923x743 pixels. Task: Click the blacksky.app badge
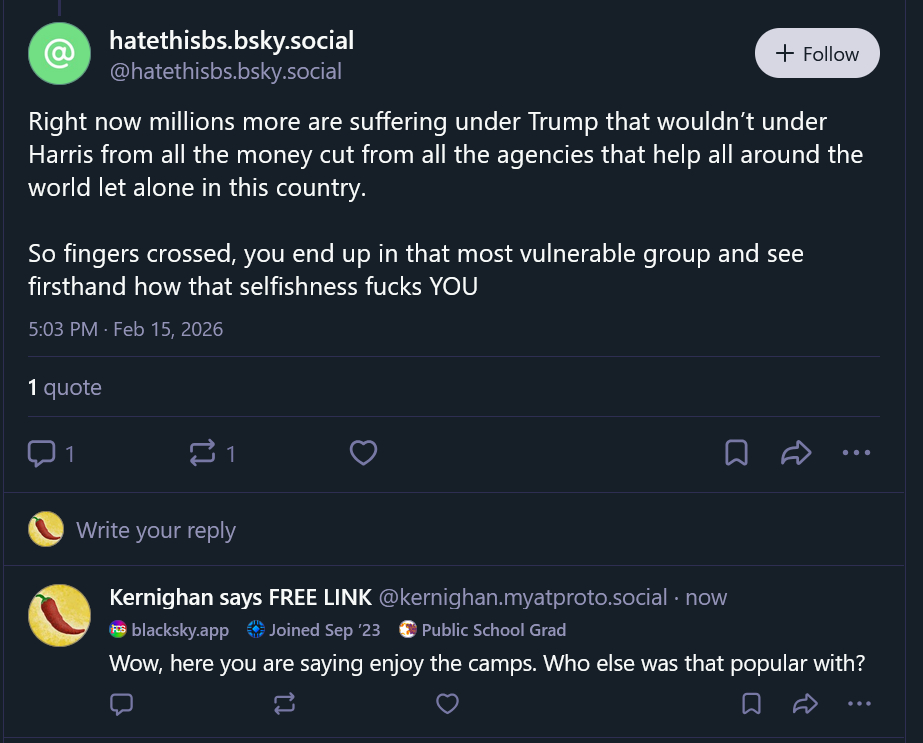(169, 630)
